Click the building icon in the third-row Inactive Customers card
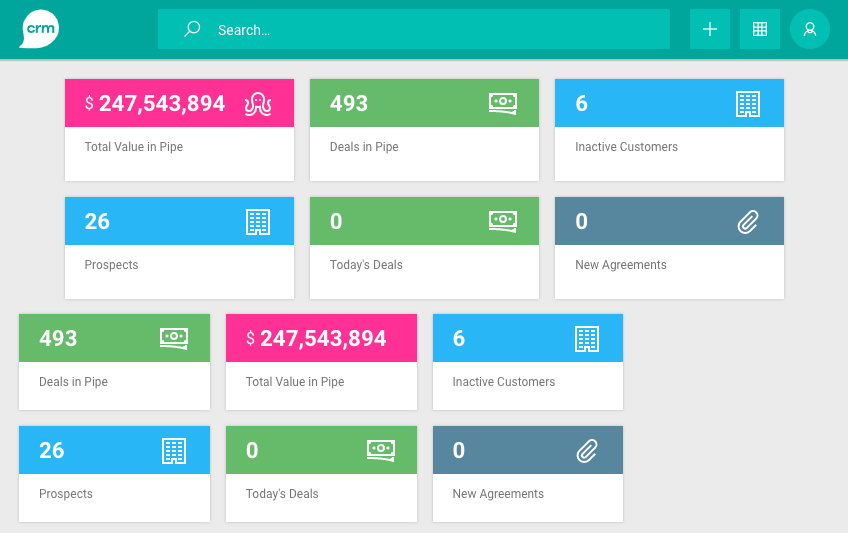 (x=587, y=339)
